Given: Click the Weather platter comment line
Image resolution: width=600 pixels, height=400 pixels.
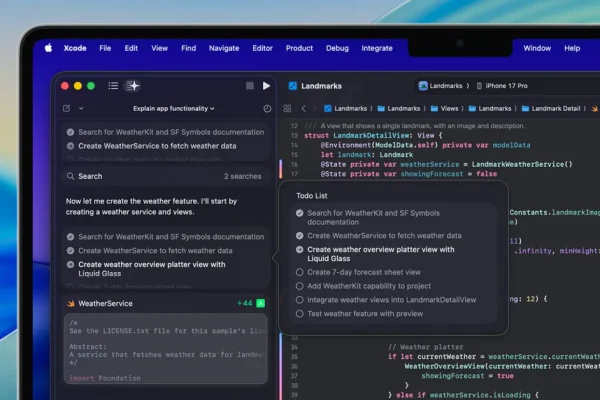Looking at the screenshot, I should pos(426,347).
